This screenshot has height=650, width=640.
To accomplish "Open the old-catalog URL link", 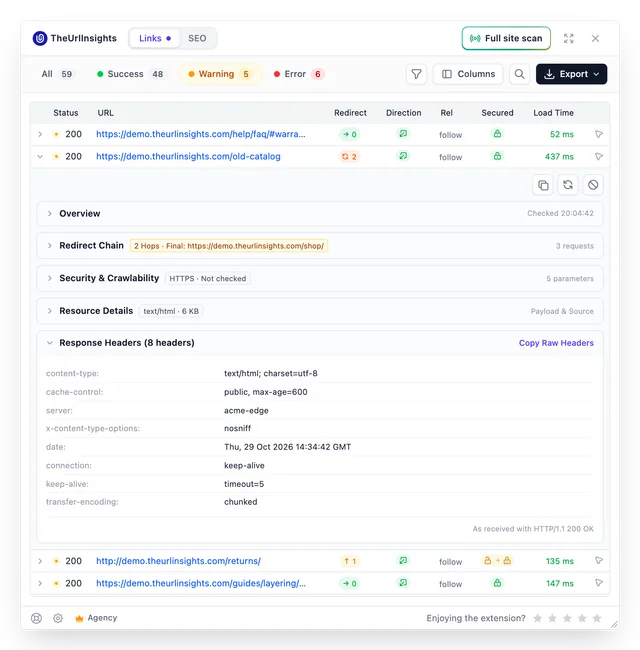I will (188, 157).
